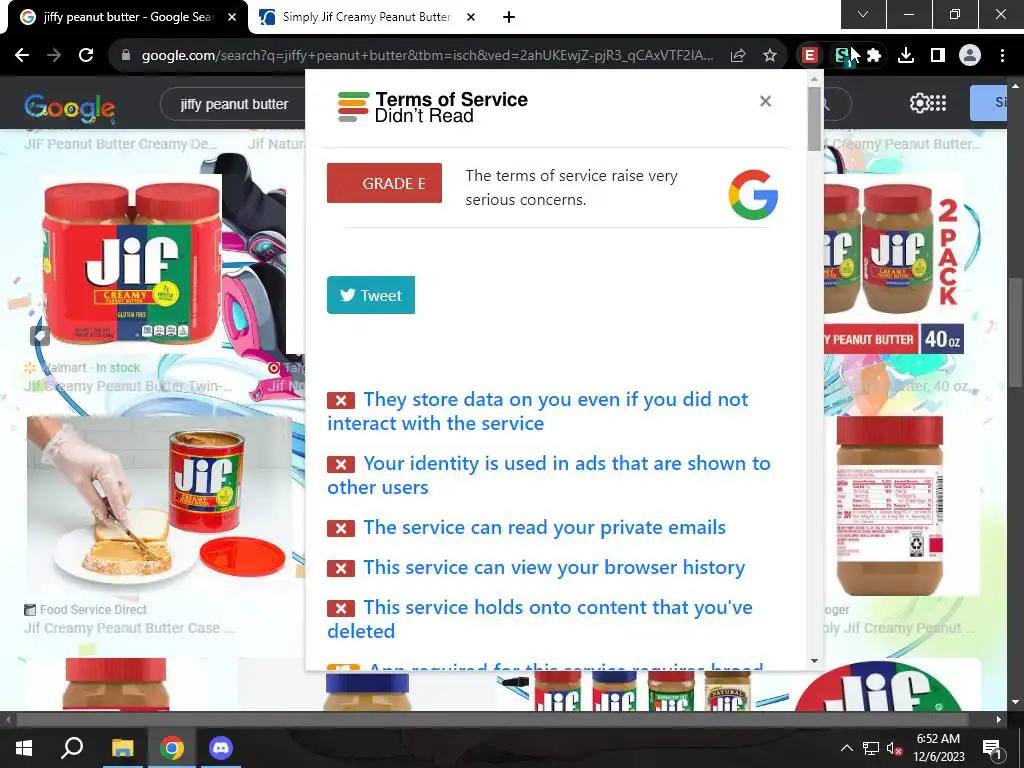The width and height of the screenshot is (1024, 768).
Task: Open the tab search dropdown arrow
Action: [863, 14]
